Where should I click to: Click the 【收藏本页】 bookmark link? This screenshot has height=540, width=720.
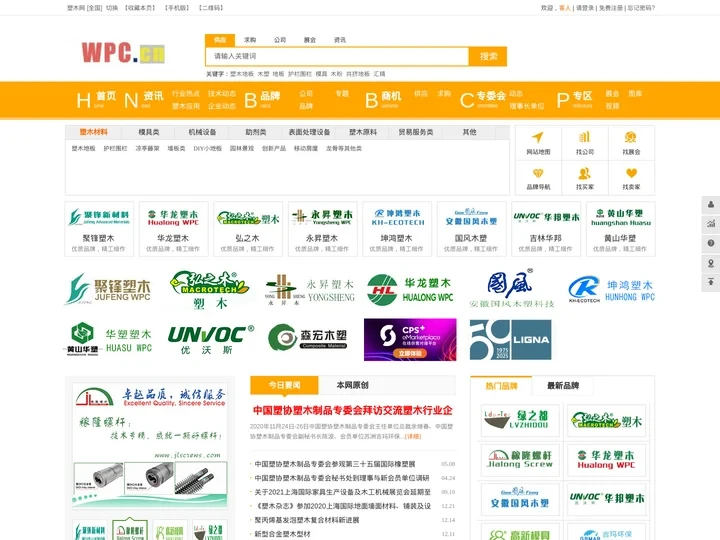pyautogui.click(x=140, y=8)
